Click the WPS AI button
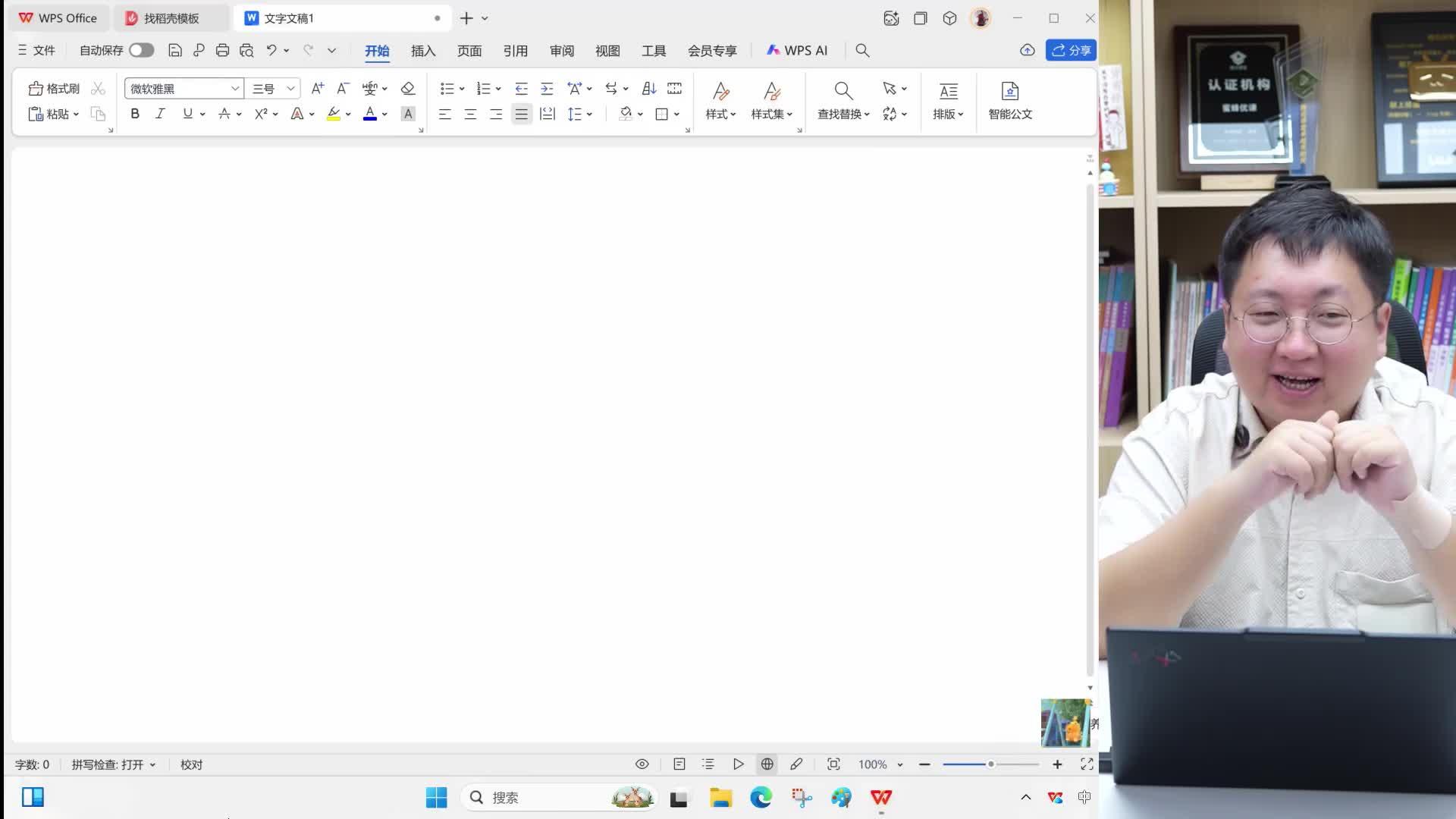The height and width of the screenshot is (819, 1456). 797,50
